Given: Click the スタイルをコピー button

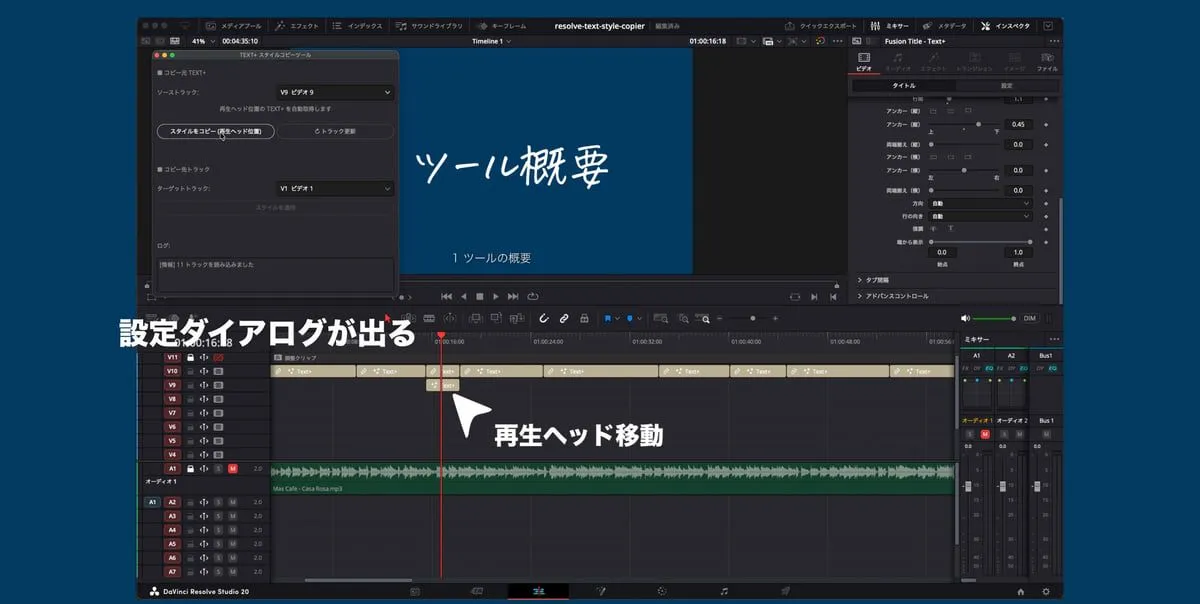Looking at the screenshot, I should (215, 131).
